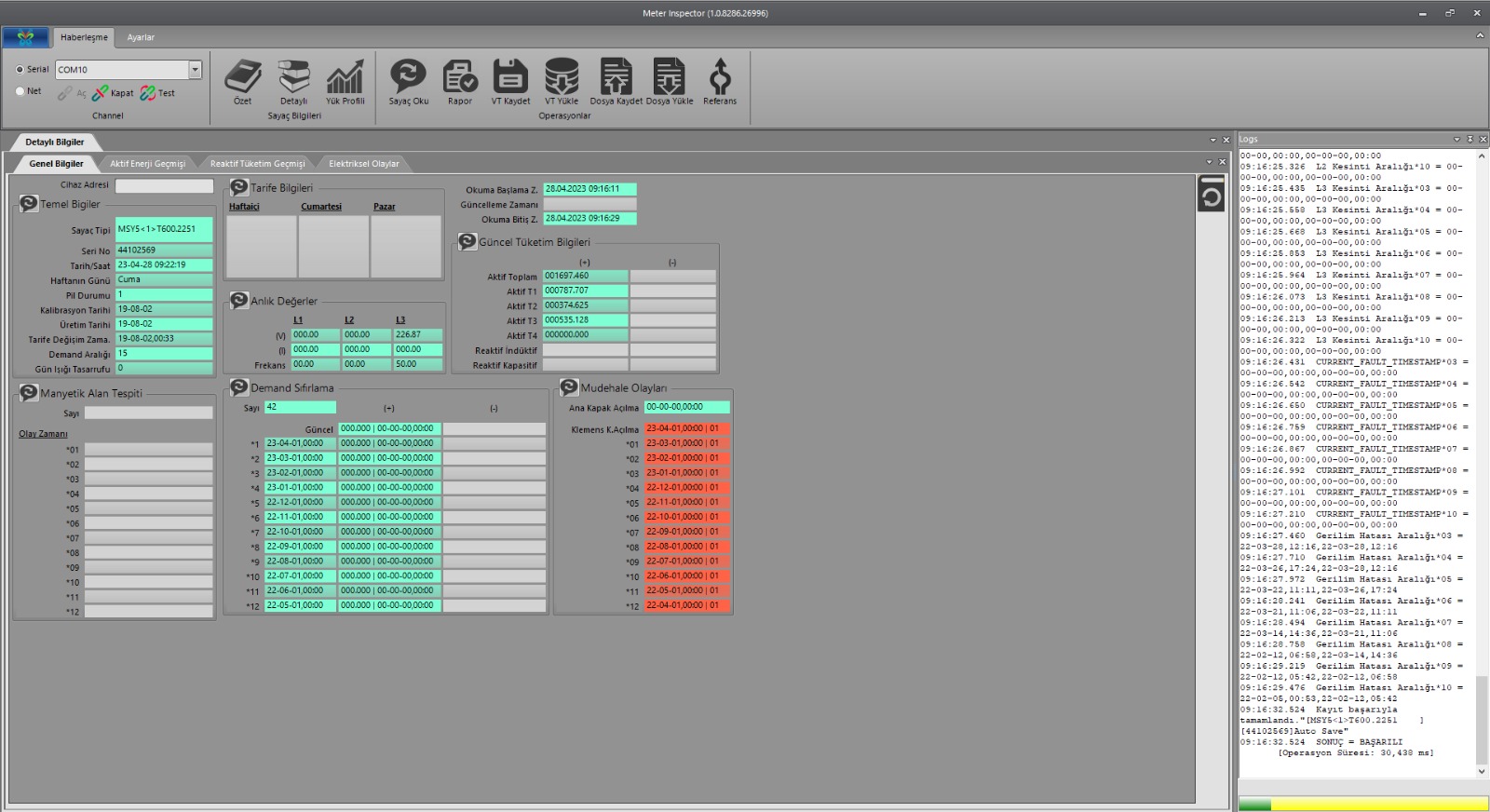Collapse the ribbon using the top-right chevron
Viewport: 1490px width, 812px height.
tap(1479, 35)
